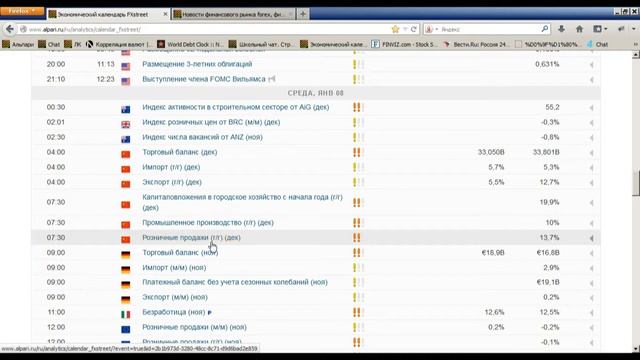Open the search engine selector dropdown
This screenshot has width=640, height=360.
pyautogui.click(x=430, y=29)
